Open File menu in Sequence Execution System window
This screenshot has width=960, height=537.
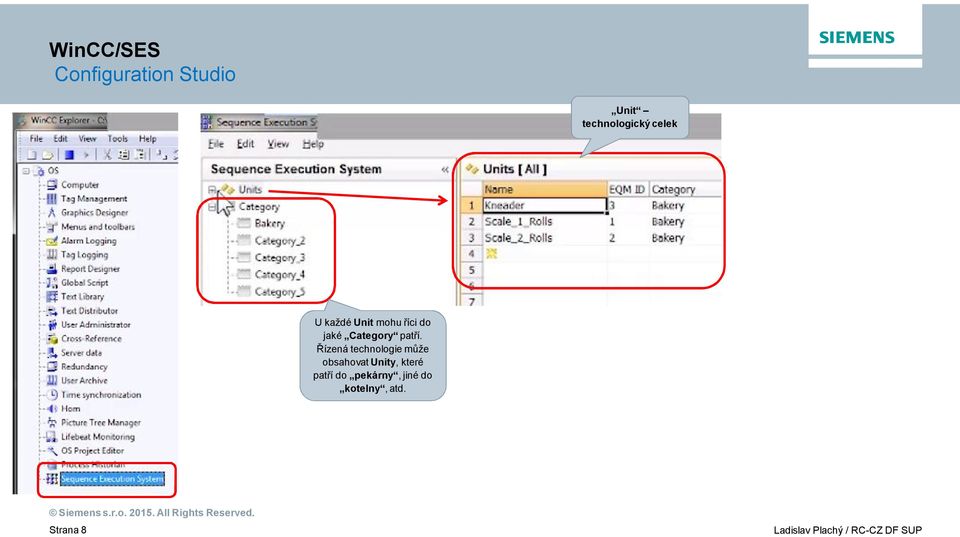click(x=216, y=144)
